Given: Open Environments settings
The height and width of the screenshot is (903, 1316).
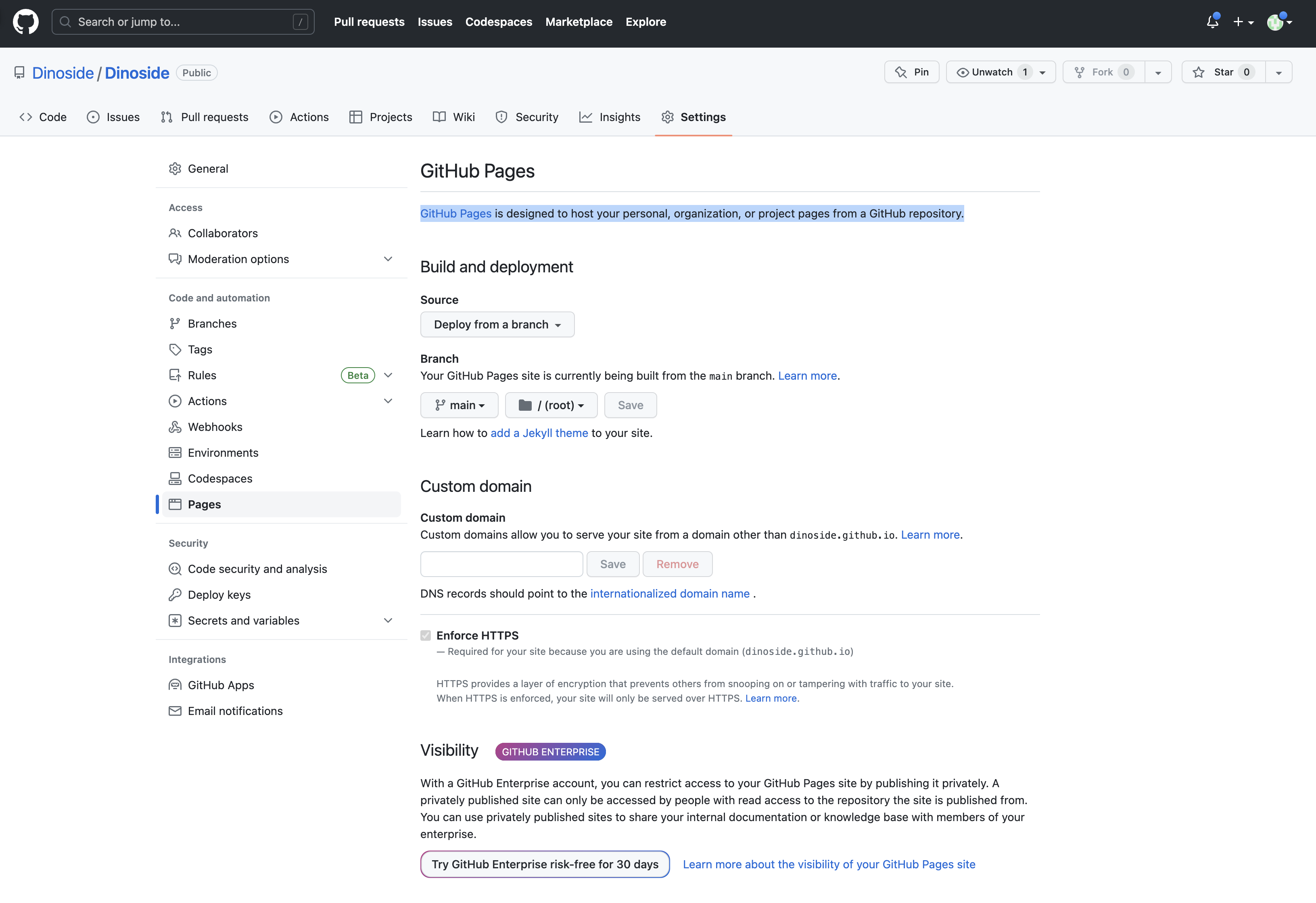Looking at the screenshot, I should tap(282, 453).
